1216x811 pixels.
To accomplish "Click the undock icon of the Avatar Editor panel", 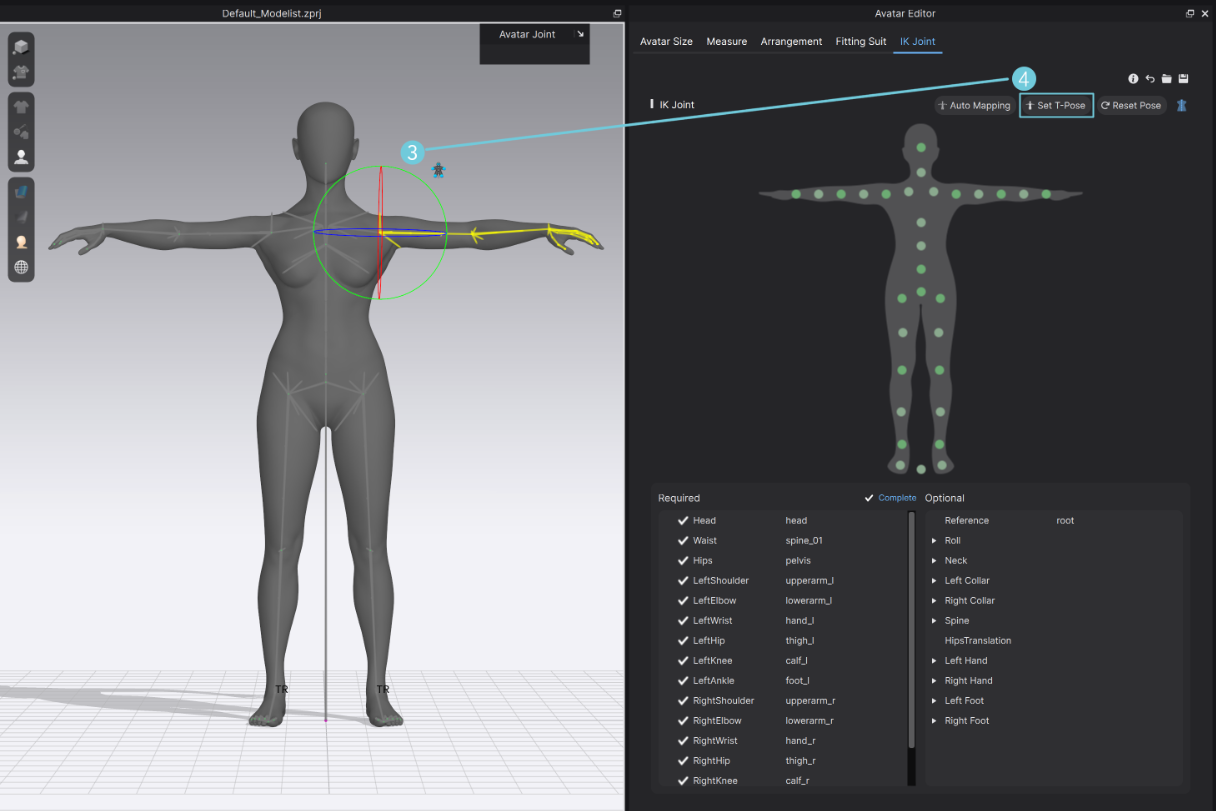I will (x=1190, y=13).
